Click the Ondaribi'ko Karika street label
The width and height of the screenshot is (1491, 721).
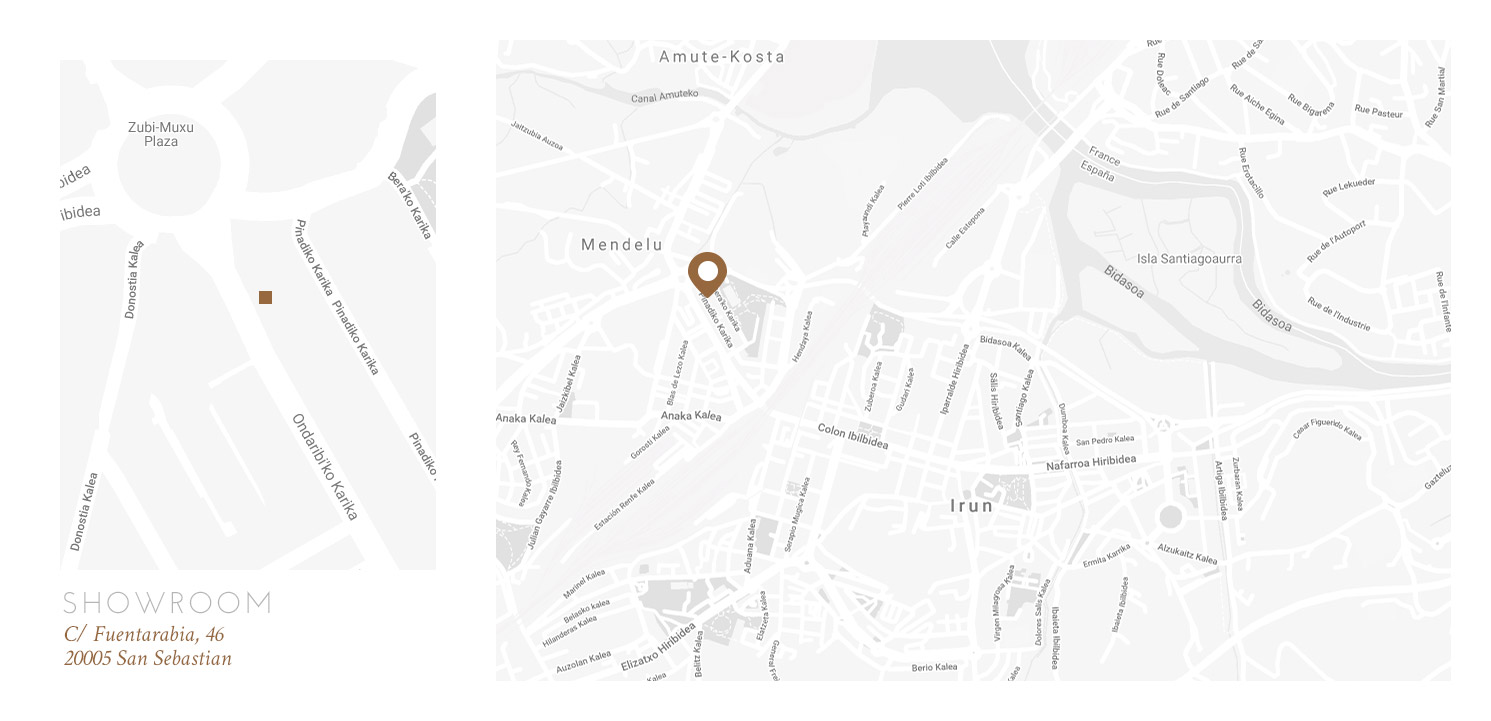[x=324, y=467]
